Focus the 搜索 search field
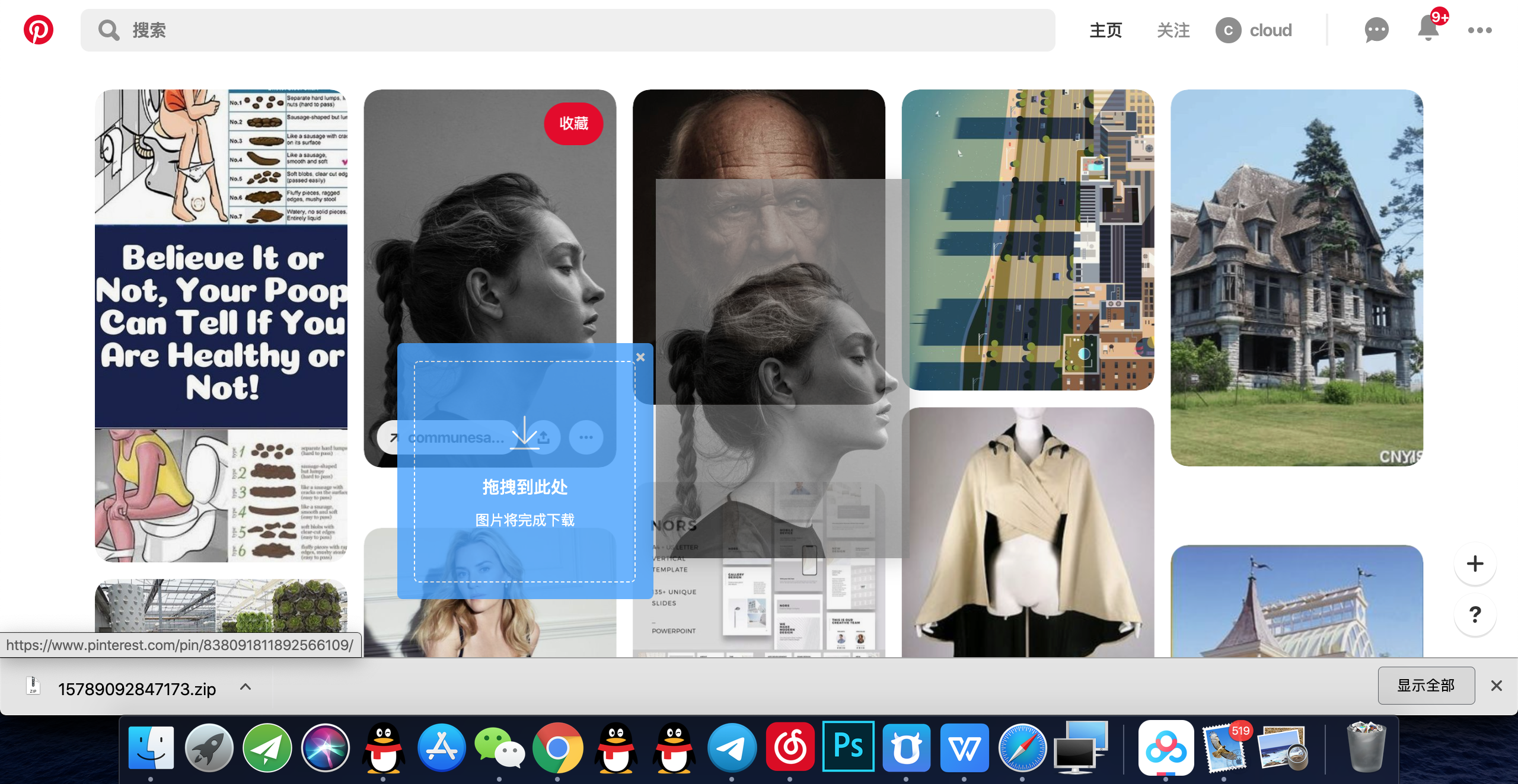The image size is (1518, 784). (567, 30)
